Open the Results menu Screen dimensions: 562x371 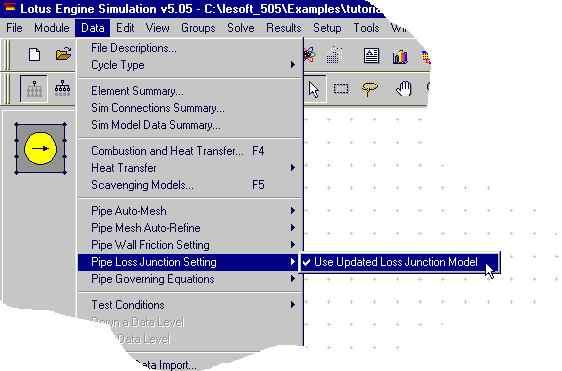point(284,28)
